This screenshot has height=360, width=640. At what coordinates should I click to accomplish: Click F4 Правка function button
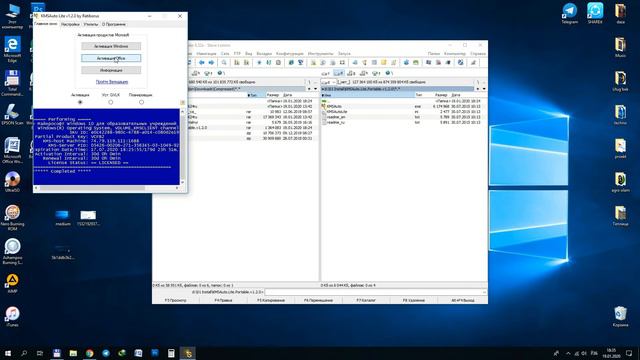tap(223, 300)
